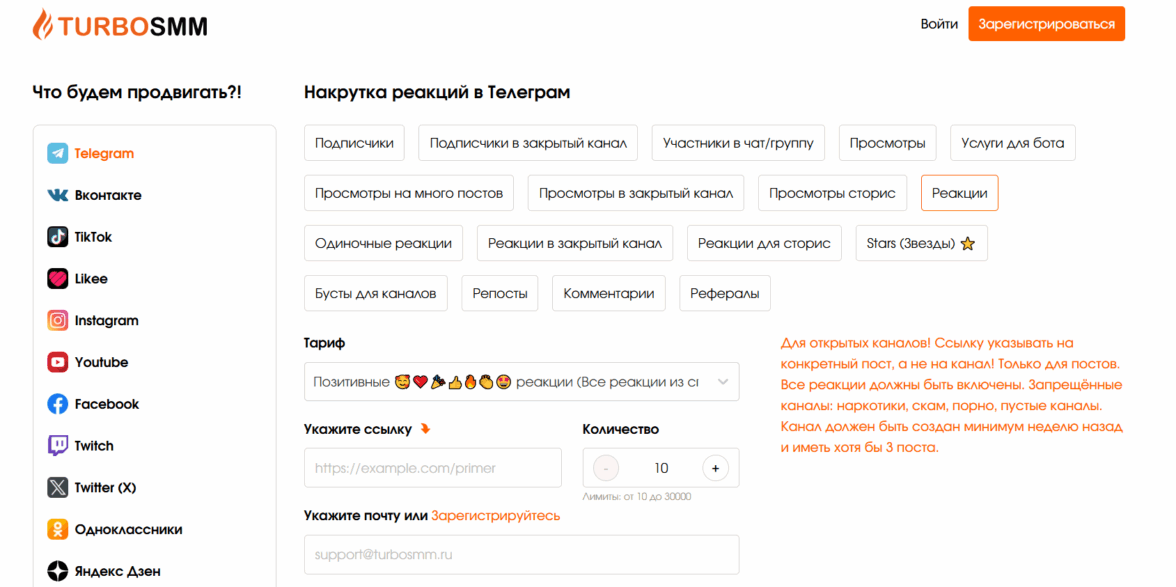Click the TikTok icon in sidebar
The image size is (1176, 587).
tap(58, 237)
